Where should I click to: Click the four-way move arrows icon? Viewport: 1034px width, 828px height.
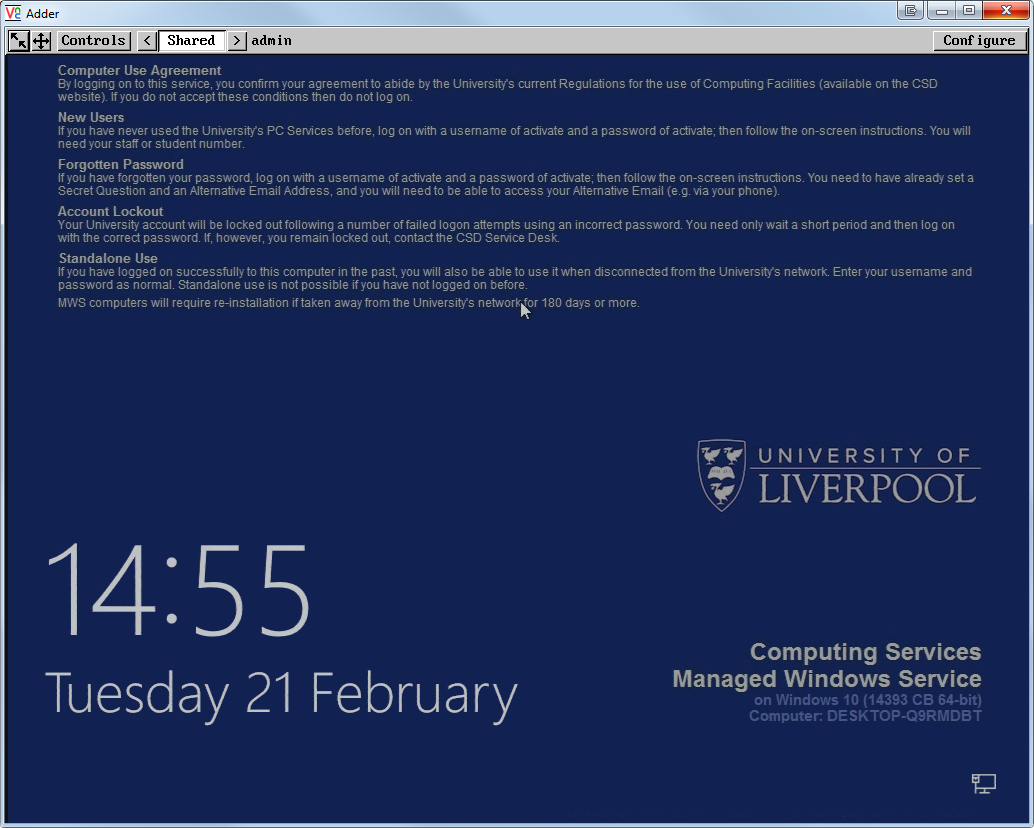click(41, 41)
